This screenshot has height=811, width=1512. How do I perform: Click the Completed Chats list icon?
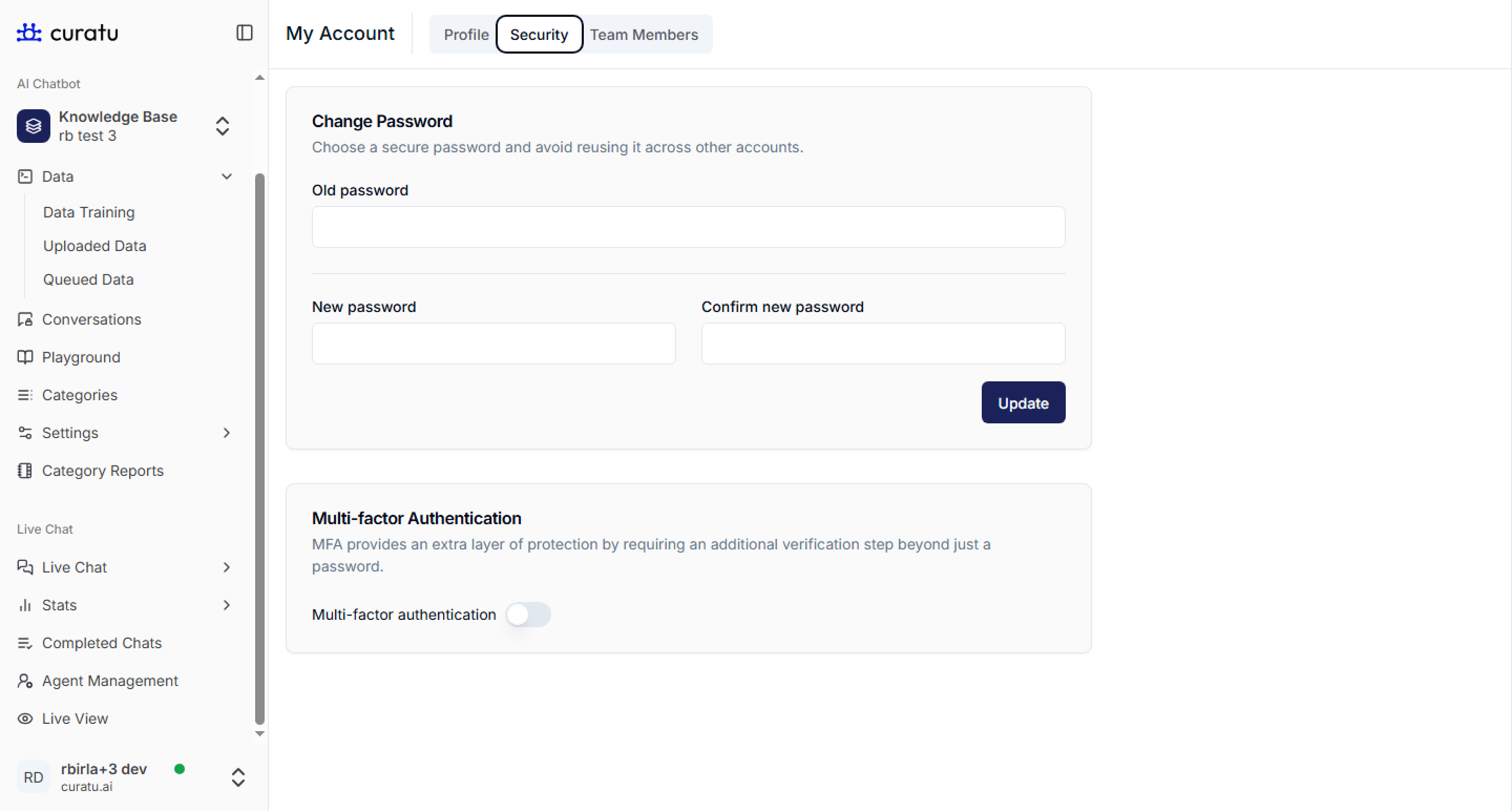(x=25, y=643)
